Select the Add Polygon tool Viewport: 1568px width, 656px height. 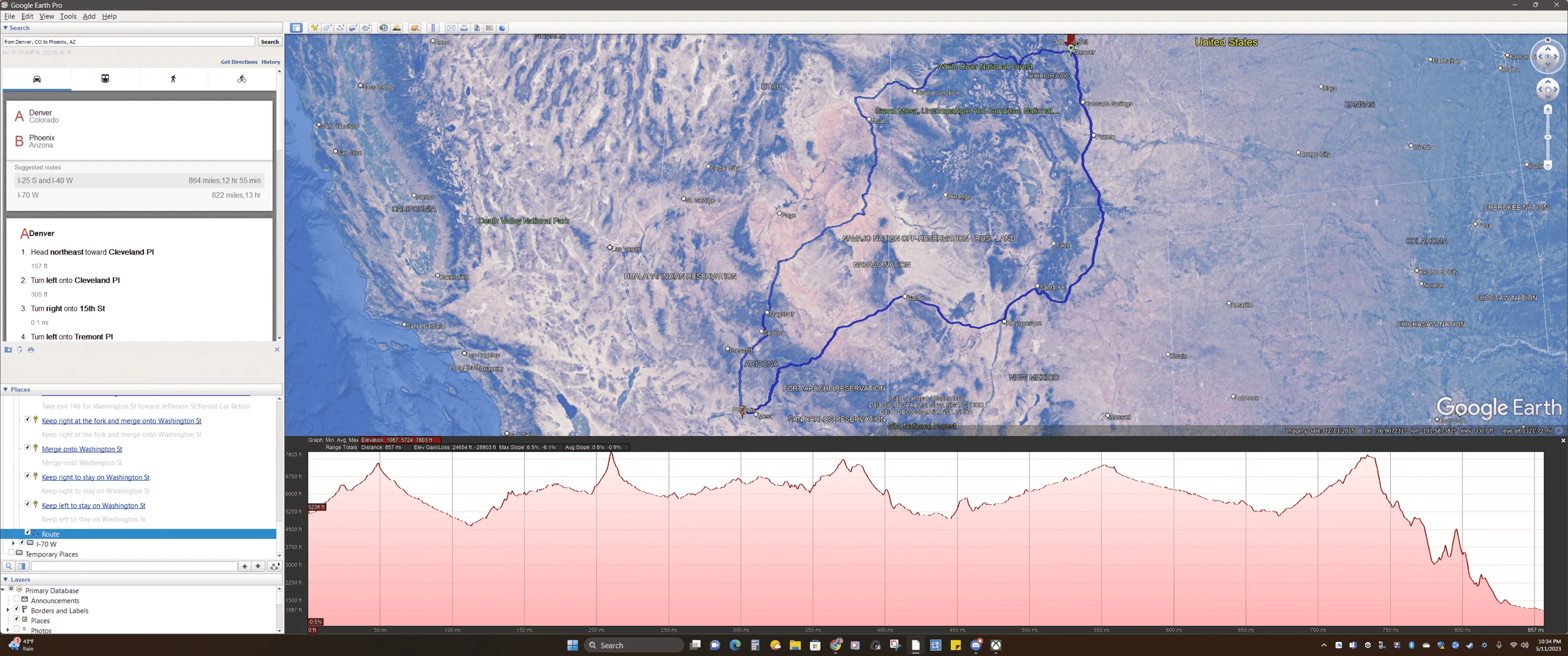pos(328,28)
